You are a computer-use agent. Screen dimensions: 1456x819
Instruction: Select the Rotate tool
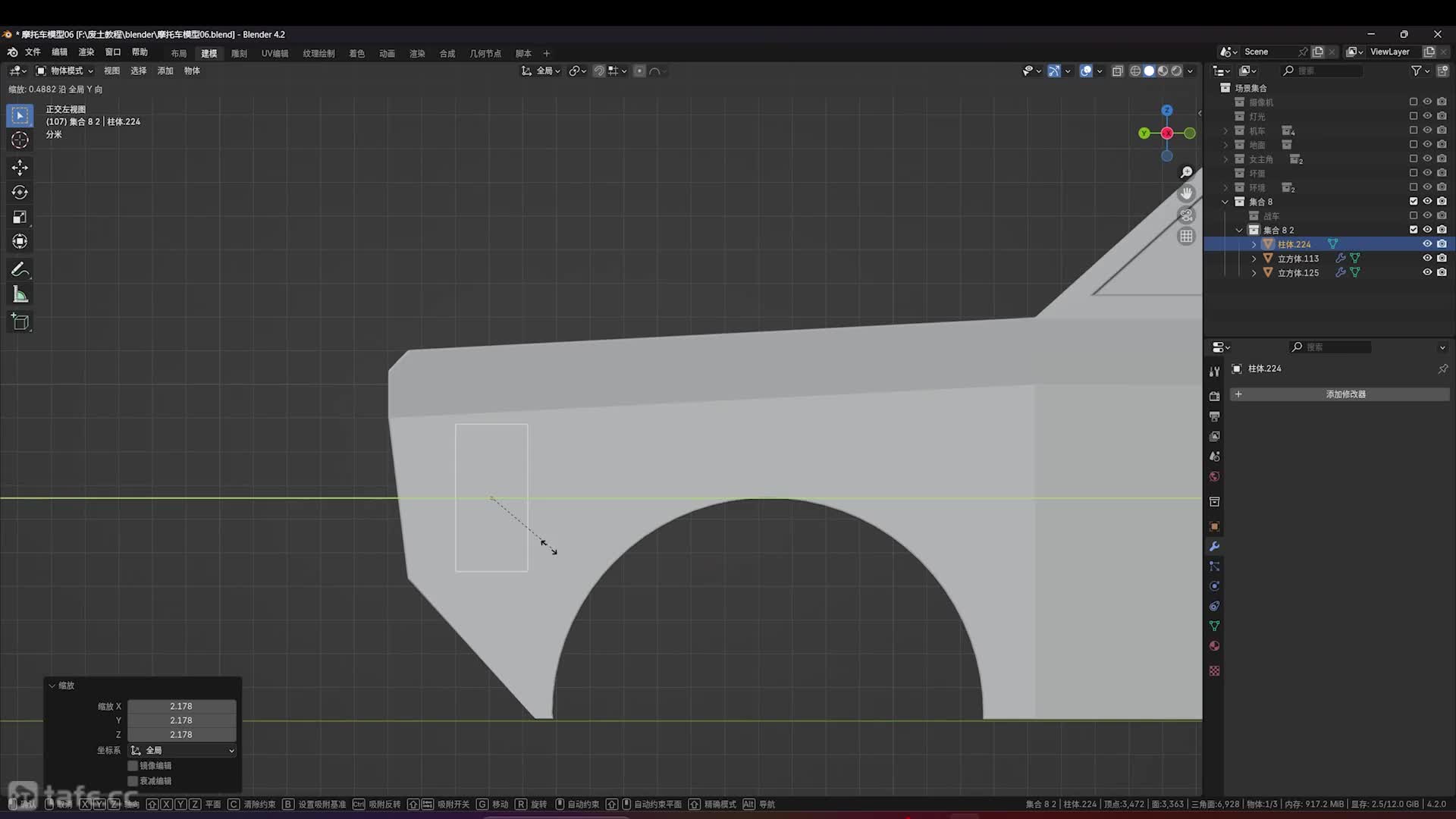click(20, 192)
